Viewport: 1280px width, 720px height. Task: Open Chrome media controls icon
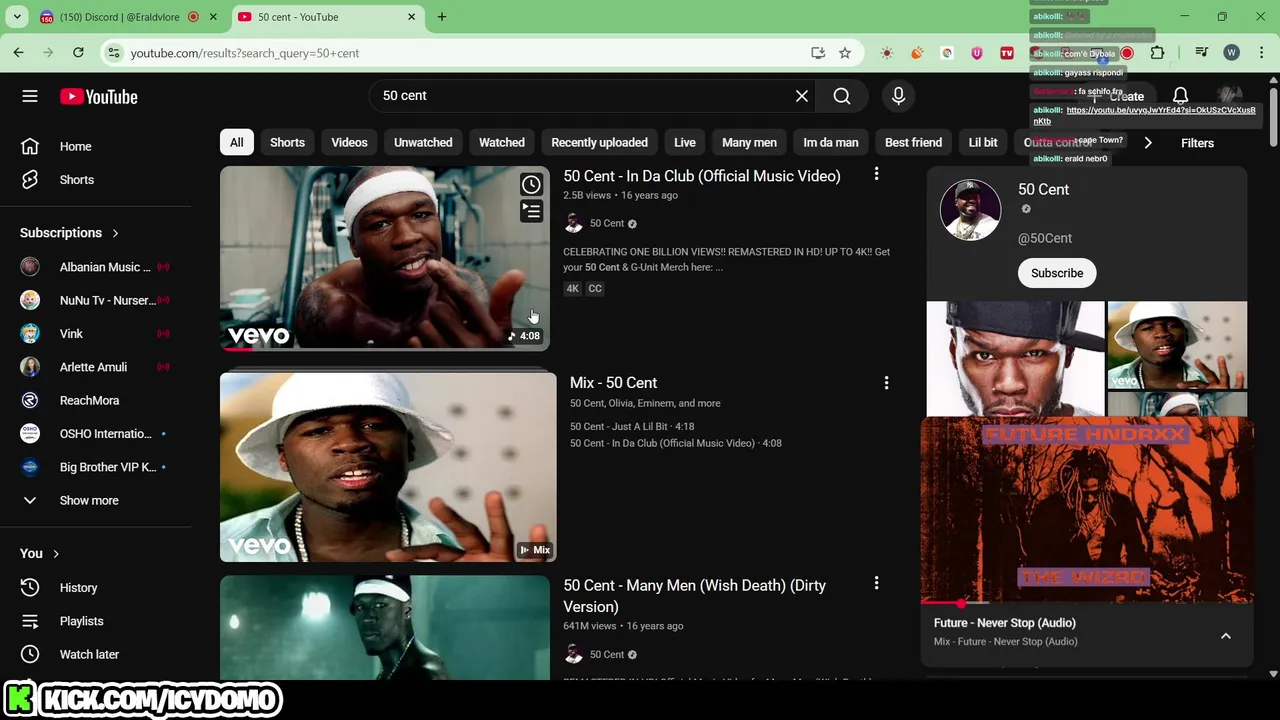tap(1202, 53)
